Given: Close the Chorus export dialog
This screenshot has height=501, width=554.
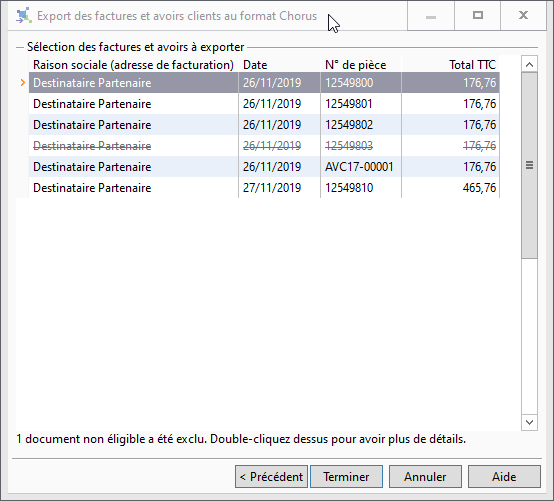Looking at the screenshot, I should pos(523,16).
